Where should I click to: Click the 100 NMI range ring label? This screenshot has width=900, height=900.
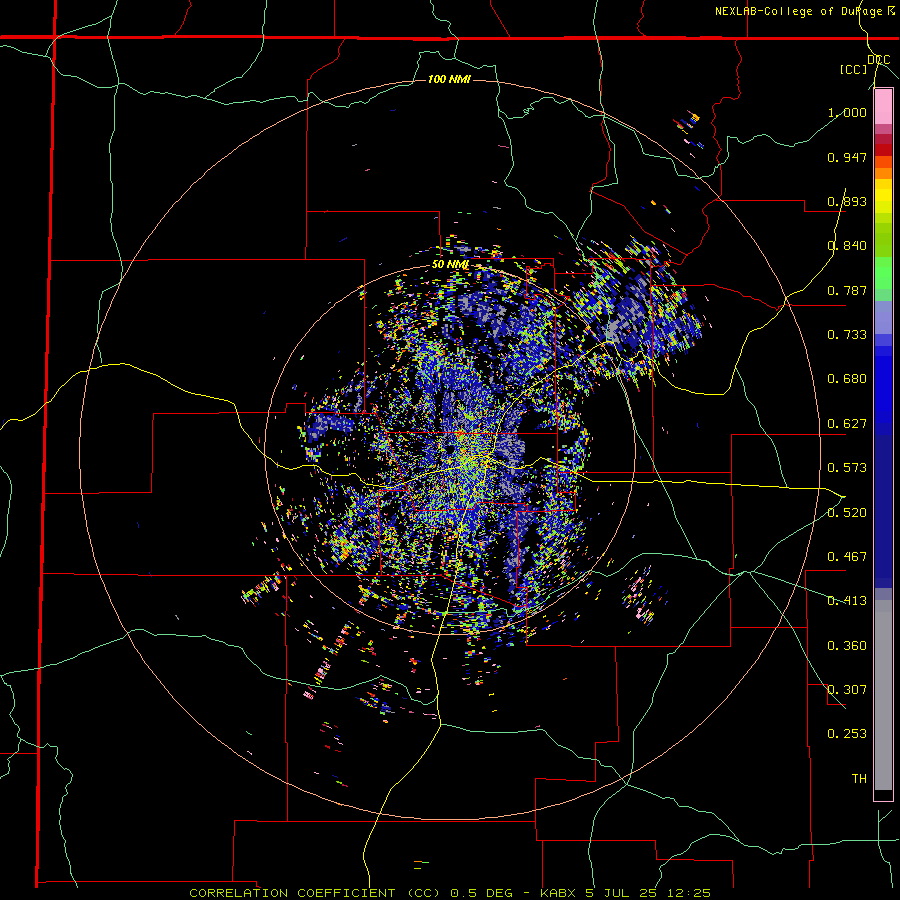(449, 79)
